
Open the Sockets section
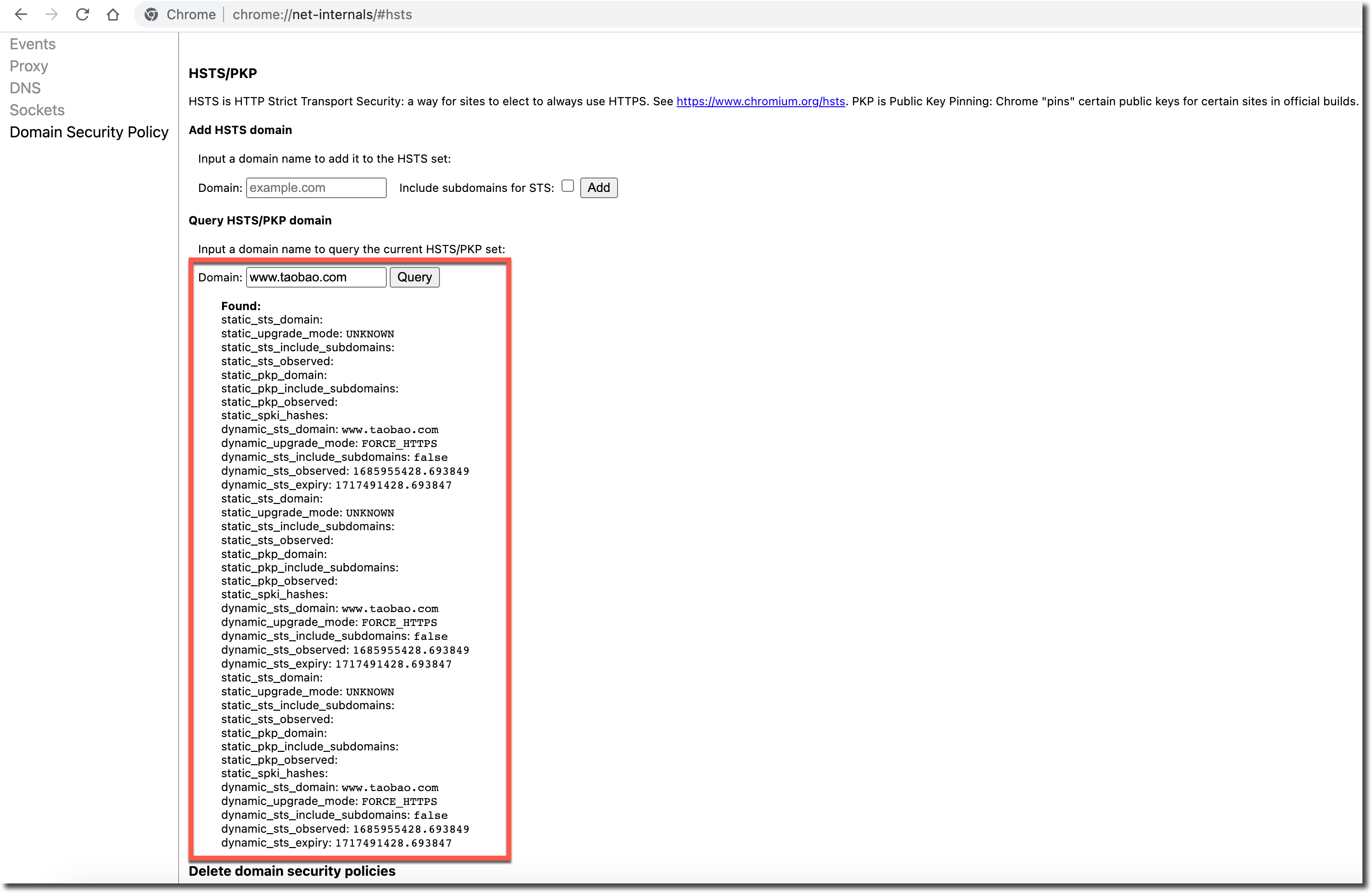(37, 110)
